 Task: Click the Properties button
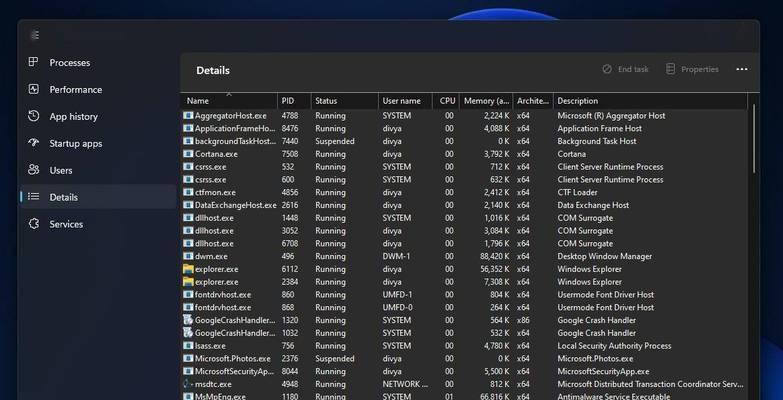692,69
